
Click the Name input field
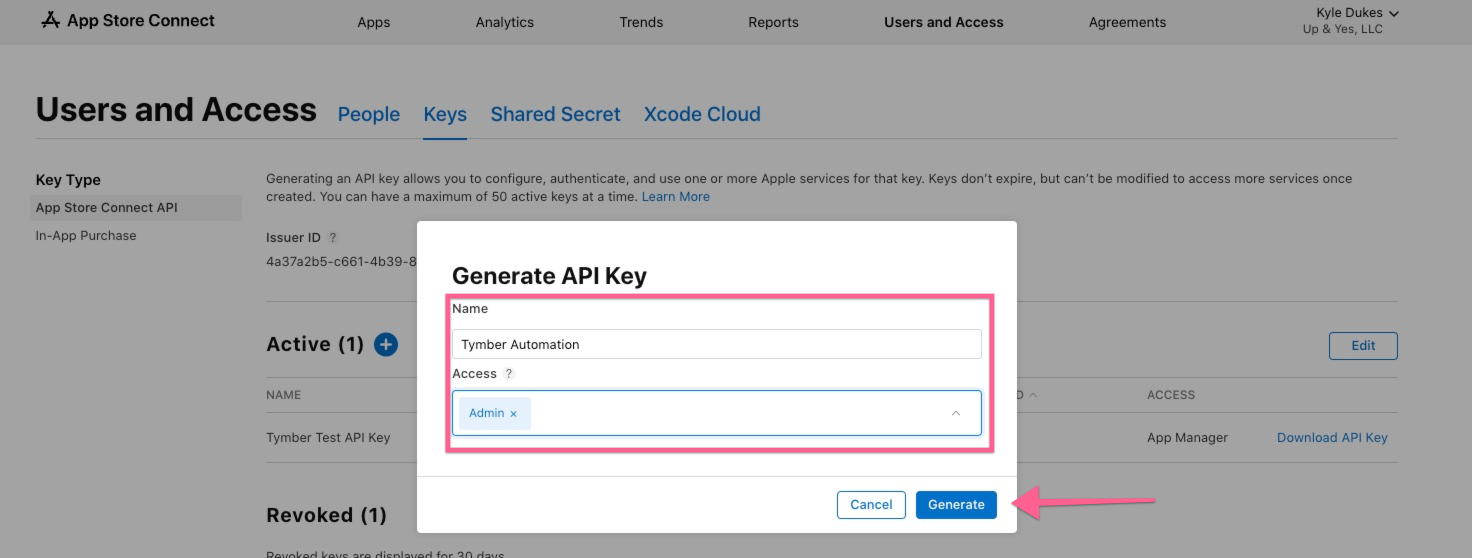(716, 344)
